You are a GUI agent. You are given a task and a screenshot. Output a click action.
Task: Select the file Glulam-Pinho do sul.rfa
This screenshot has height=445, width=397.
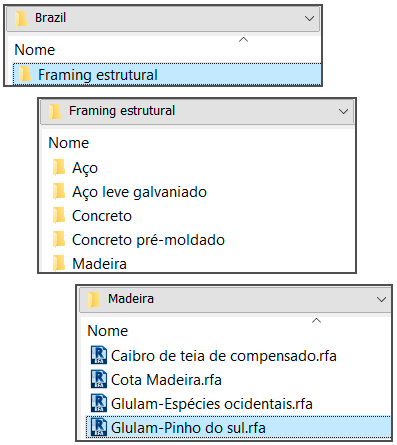[x=238, y=428]
